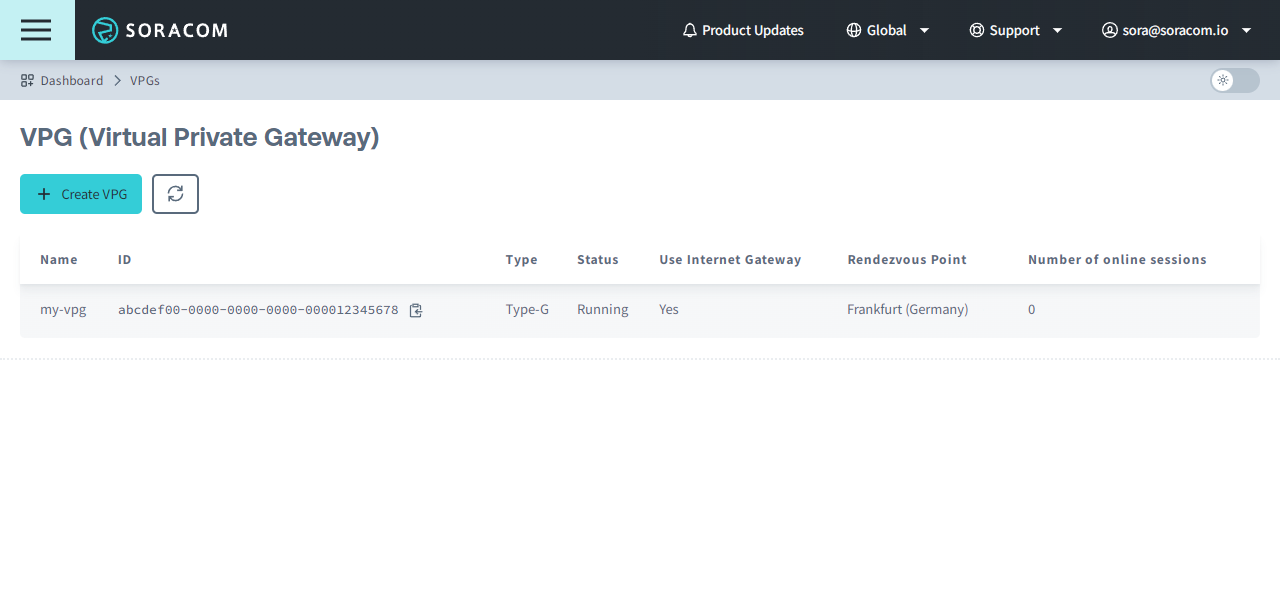
Task: Click the Running status of my-vpg
Action: click(602, 309)
